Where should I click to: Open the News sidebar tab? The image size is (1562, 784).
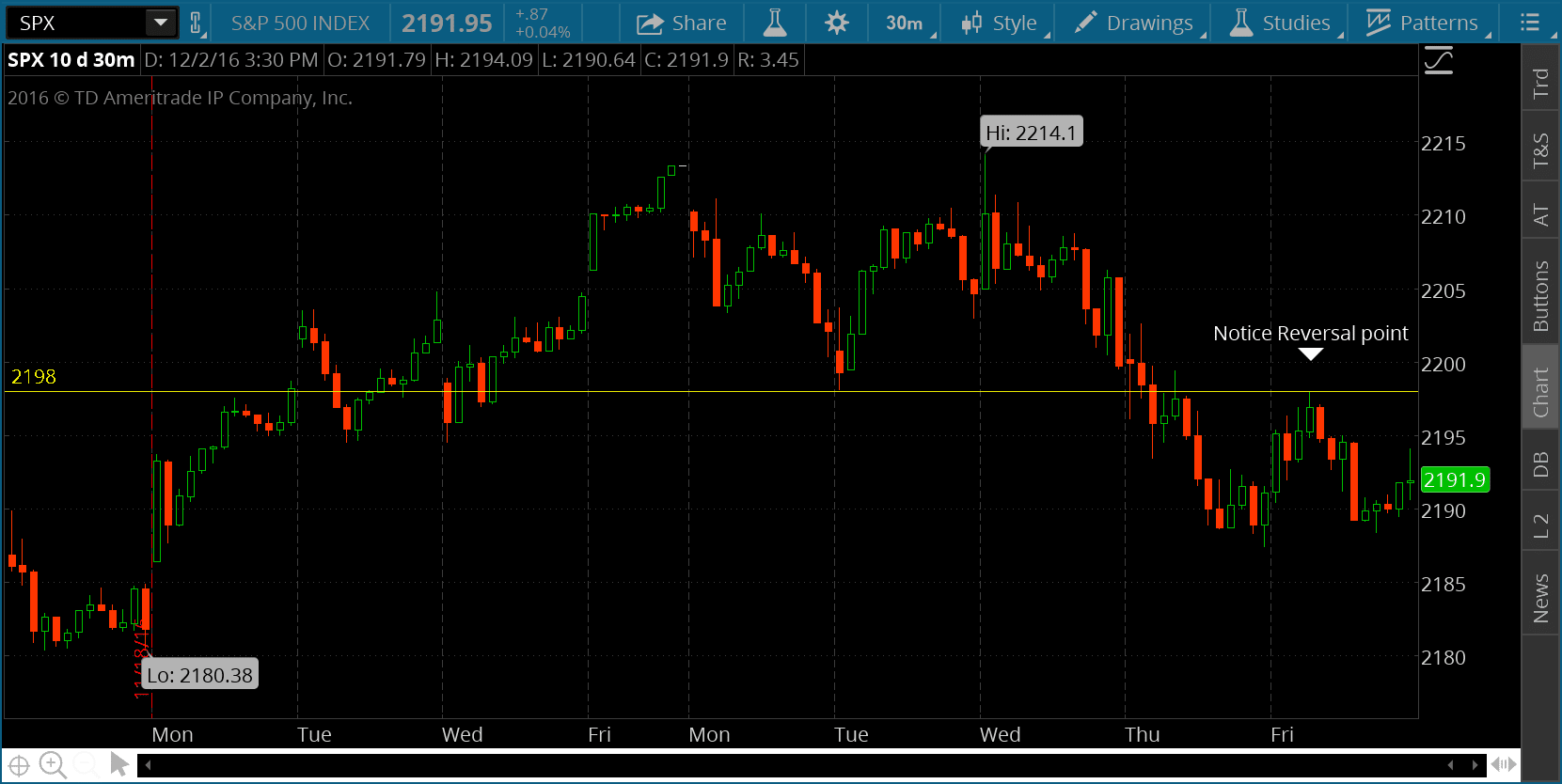(1540, 598)
